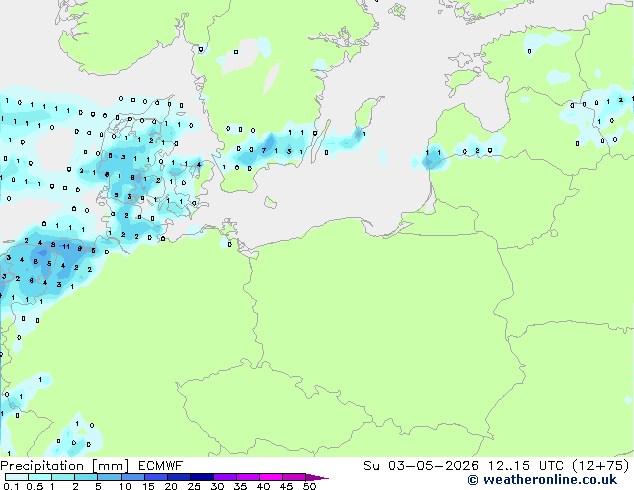Click the '12..15 UTC' time text
Screen dimensions: 634x490
click(525, 466)
